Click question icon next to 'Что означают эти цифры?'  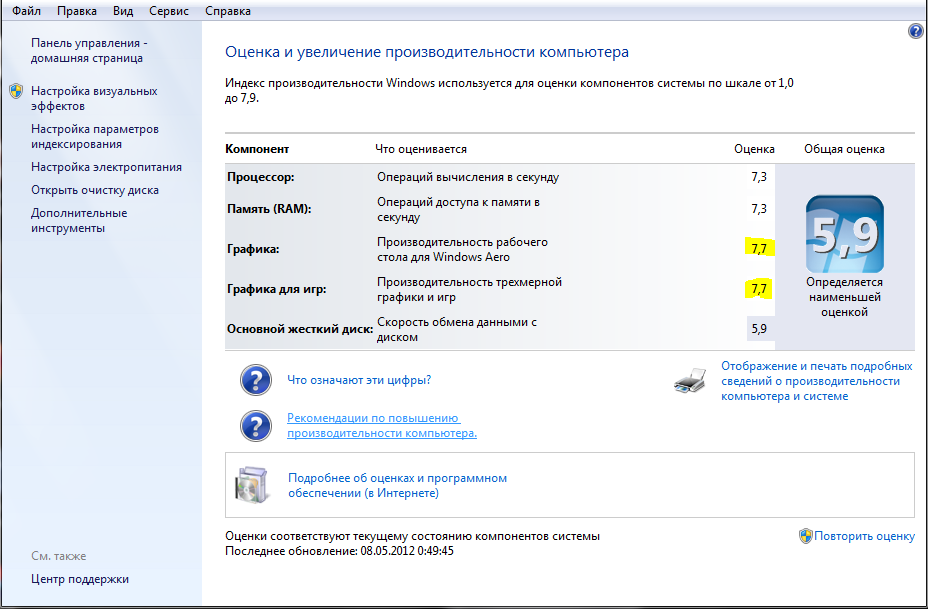[x=256, y=380]
